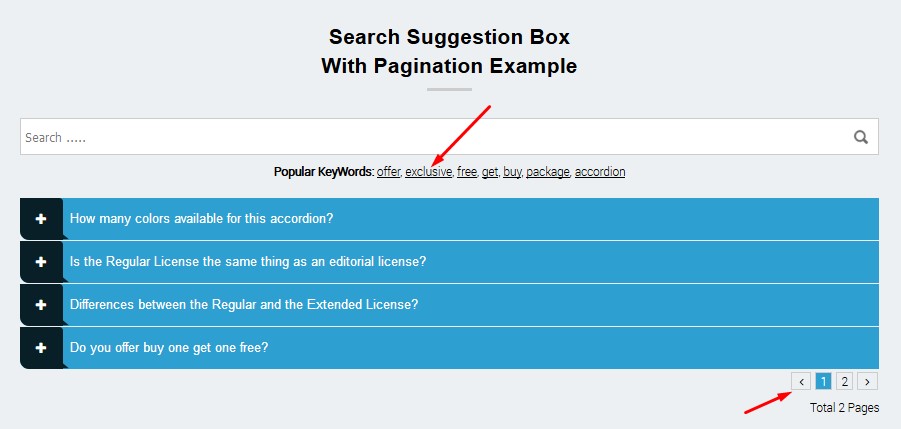Focus the Search text field
The image size is (901, 429).
[430, 137]
